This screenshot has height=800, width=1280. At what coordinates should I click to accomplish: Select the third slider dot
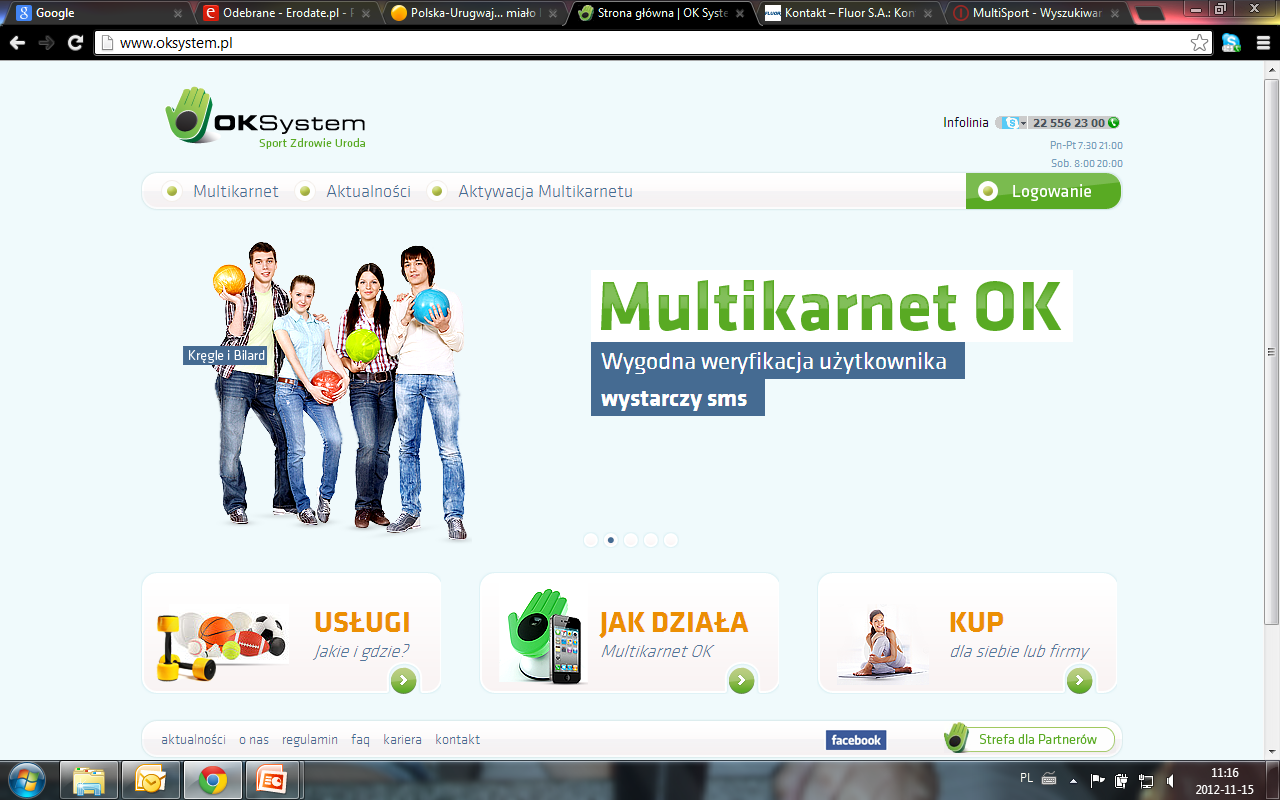point(631,540)
